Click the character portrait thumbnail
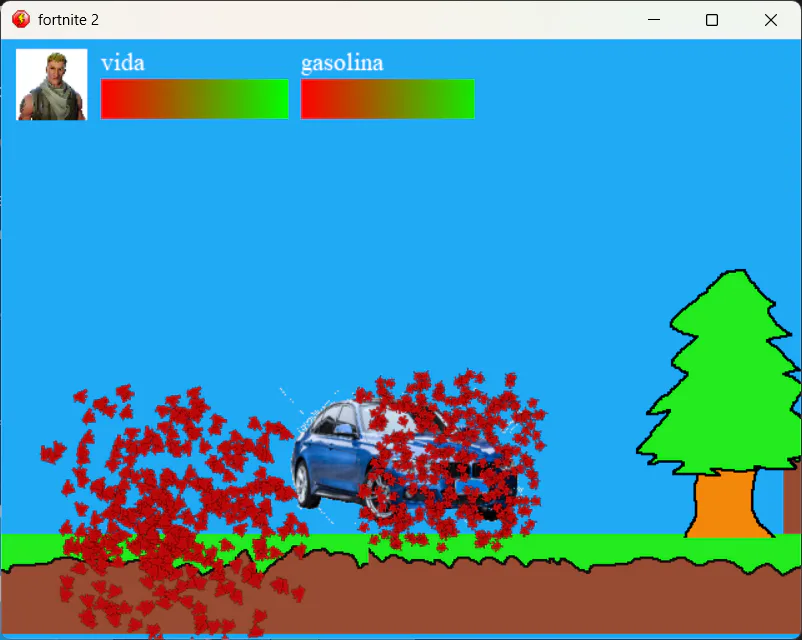This screenshot has height=640, width=802. click(52, 84)
